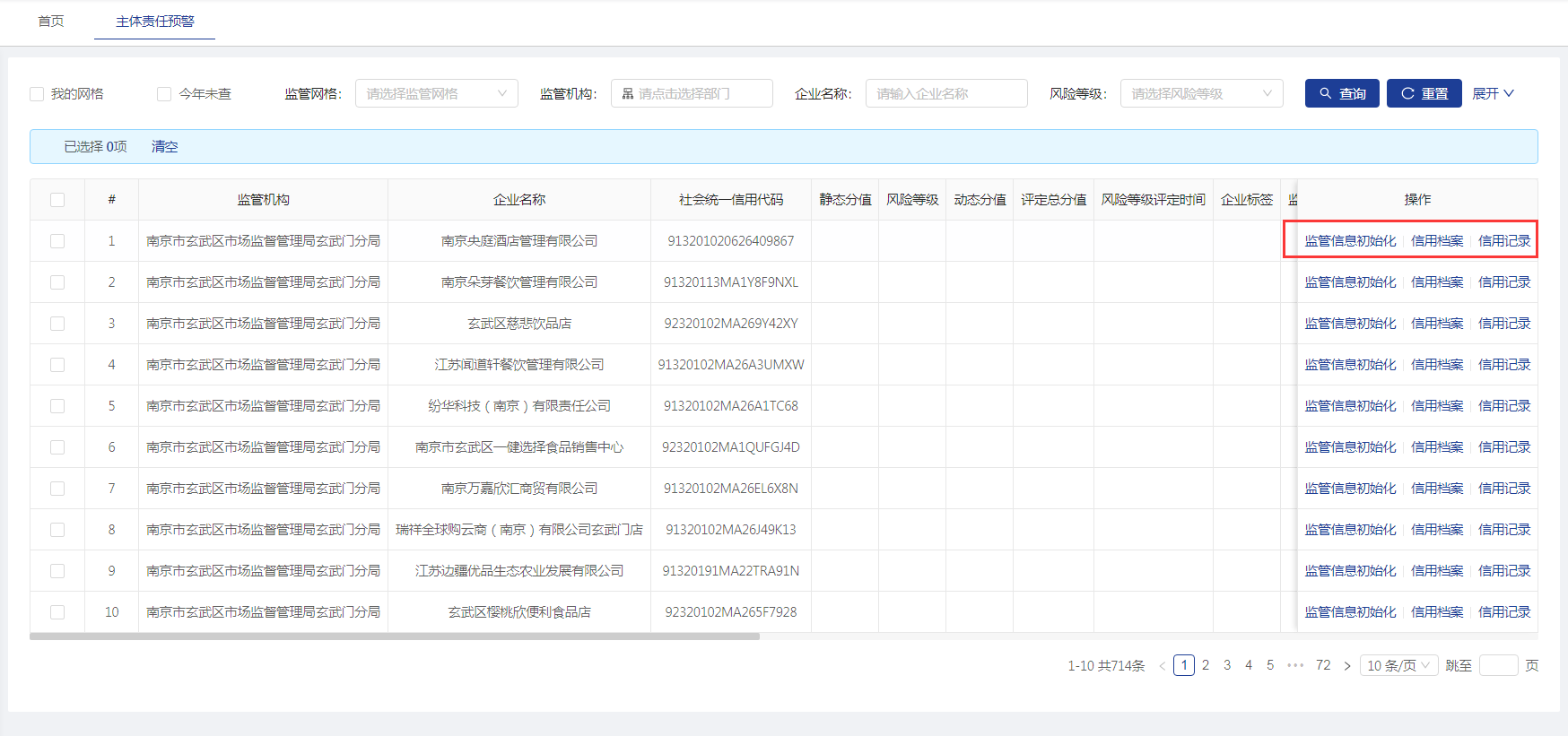Click 监管信息初始化 for row 5

(x=1350, y=406)
